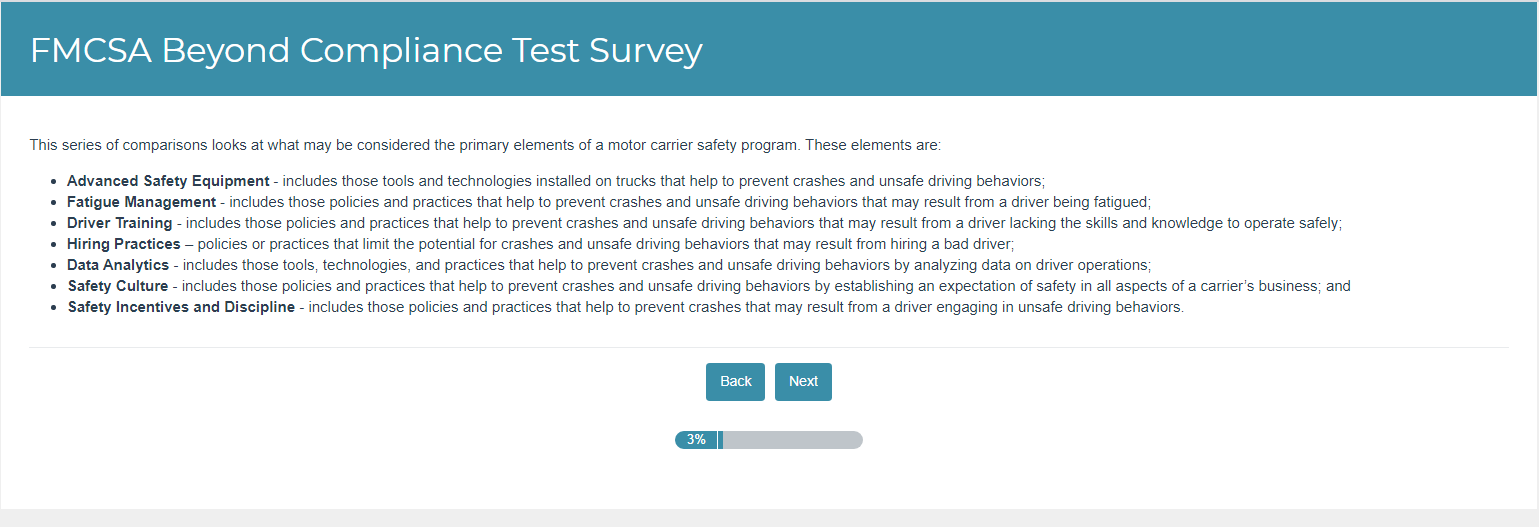Viewport: 1539px width, 527px height.
Task: Click the bold Safety Incentives and Discipline term
Action: [x=181, y=307]
